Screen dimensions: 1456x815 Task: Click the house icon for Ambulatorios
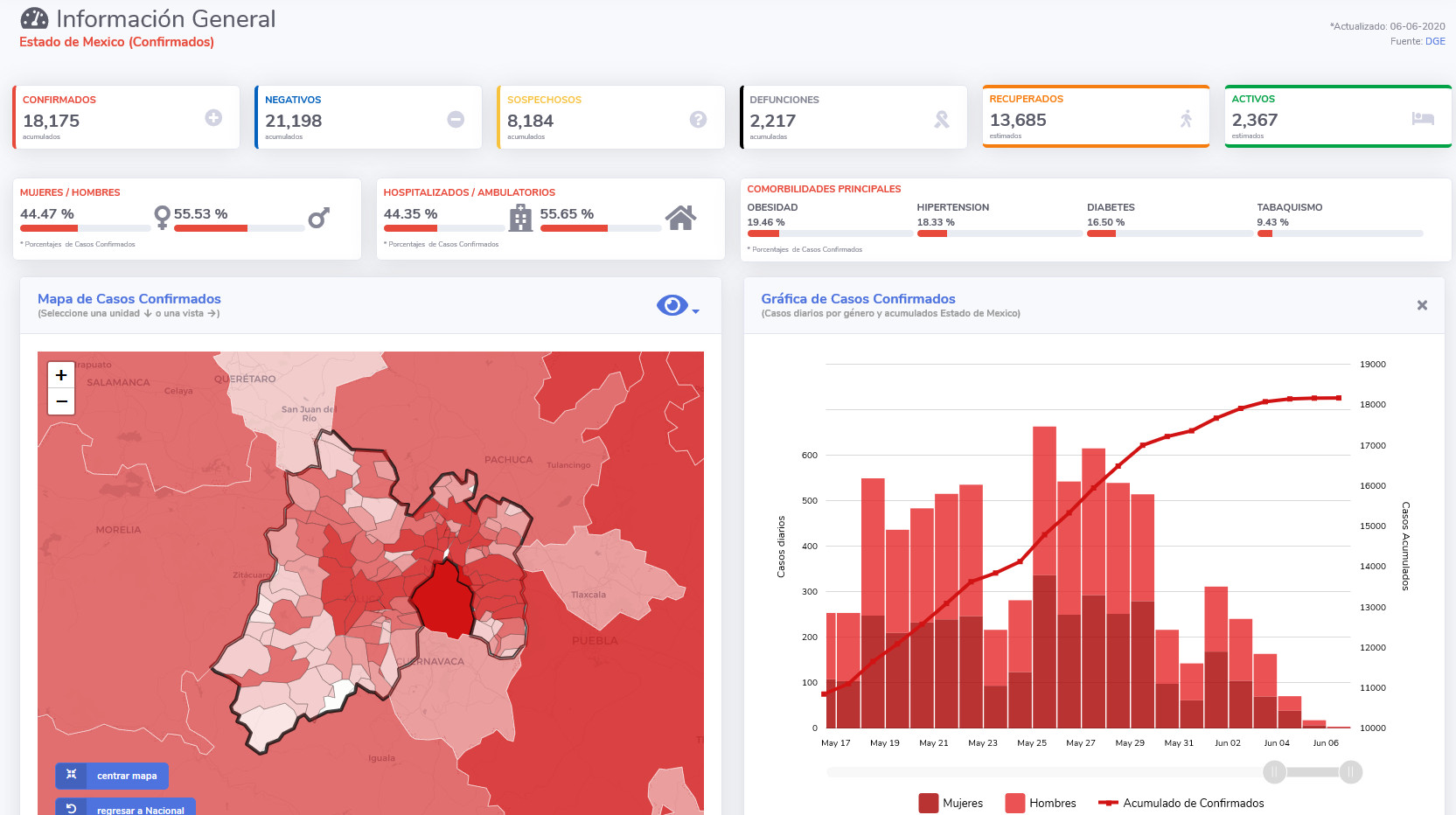pyautogui.click(x=680, y=217)
